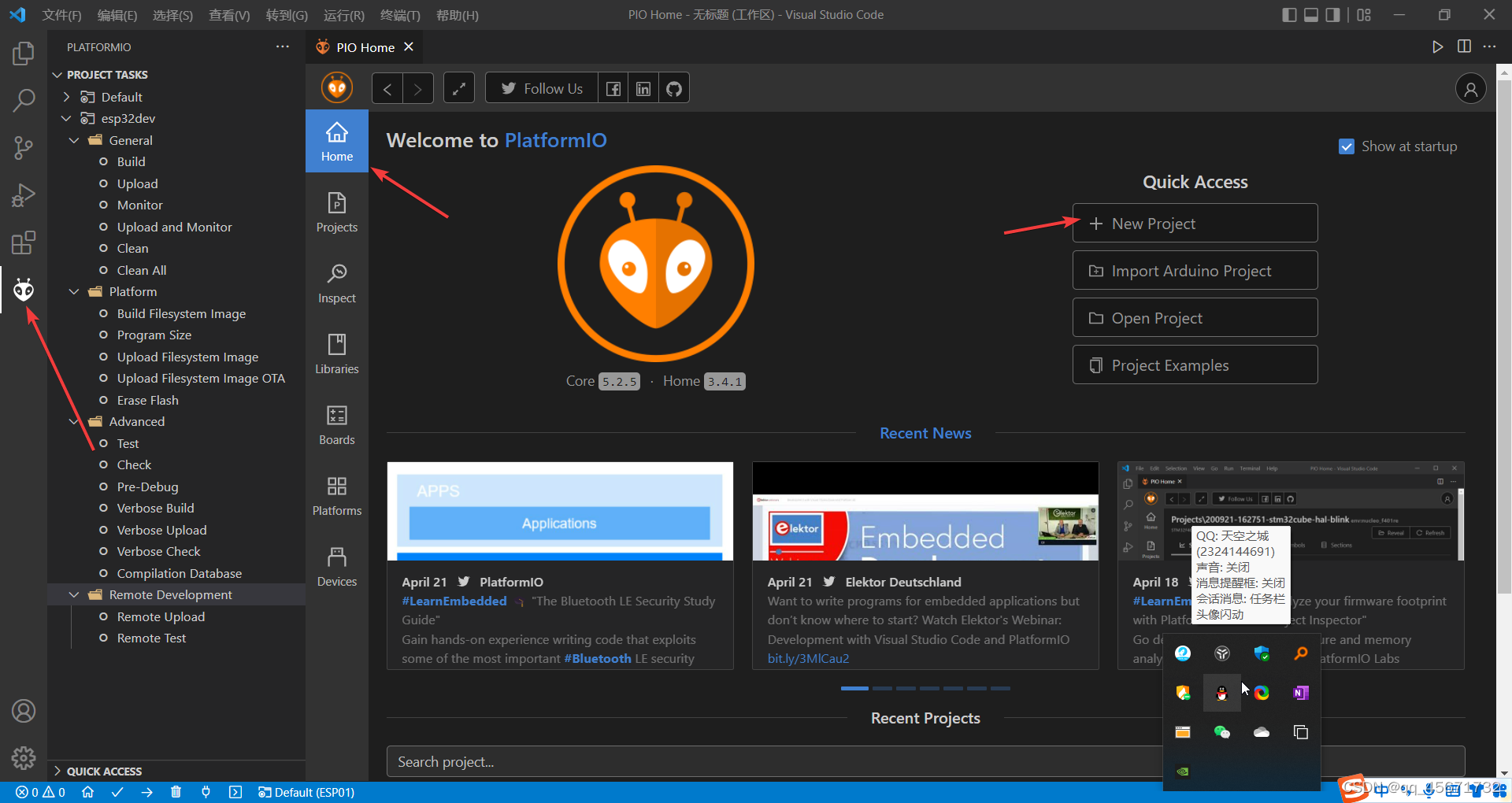Screen dimensions: 1512x803
Task: Select the PlatformIO alien icon in activity bar
Action: (24, 290)
